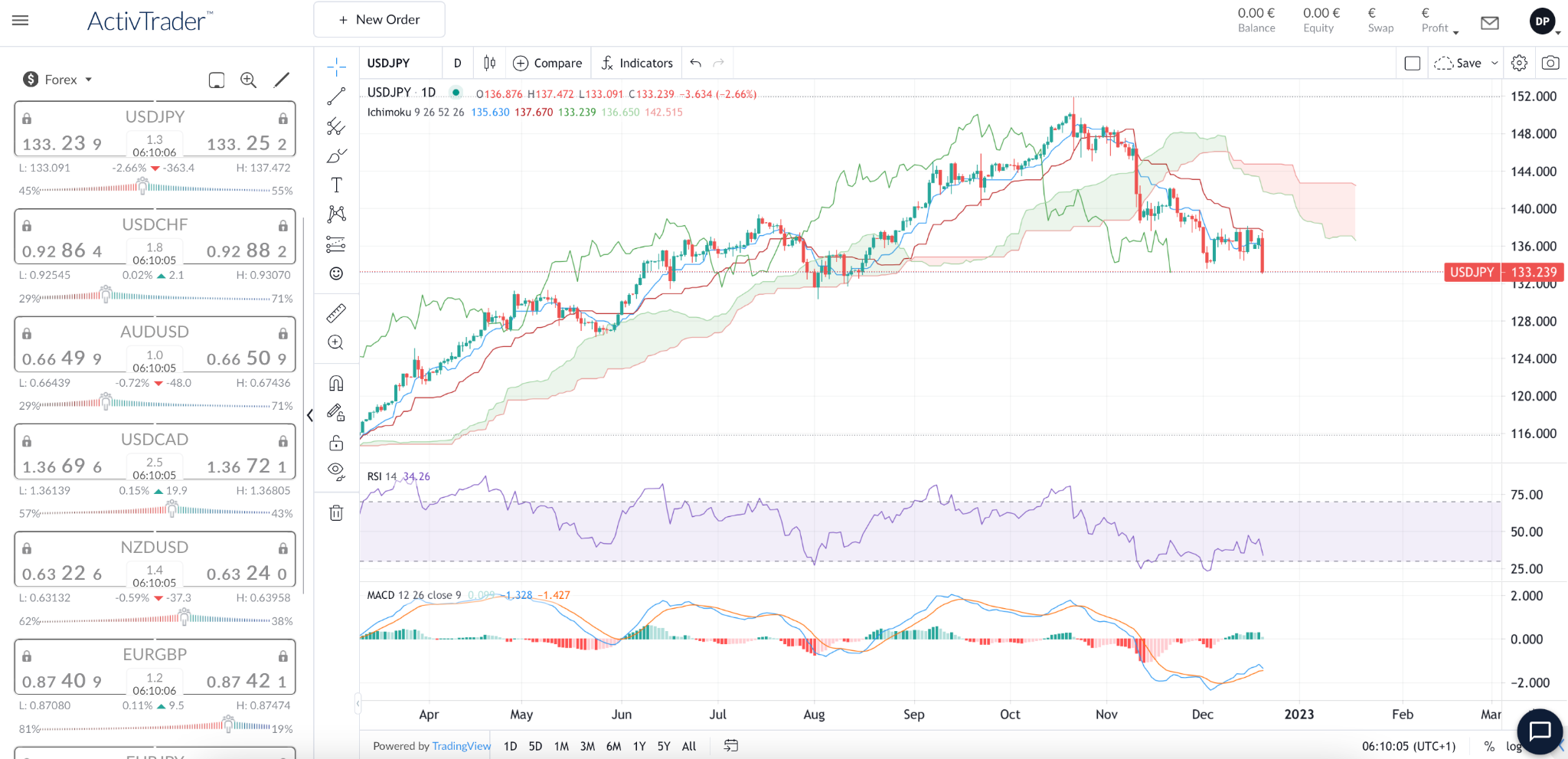Click the USDJPY sell price 133.239
The height and width of the screenshot is (759, 1568).
(x=62, y=143)
